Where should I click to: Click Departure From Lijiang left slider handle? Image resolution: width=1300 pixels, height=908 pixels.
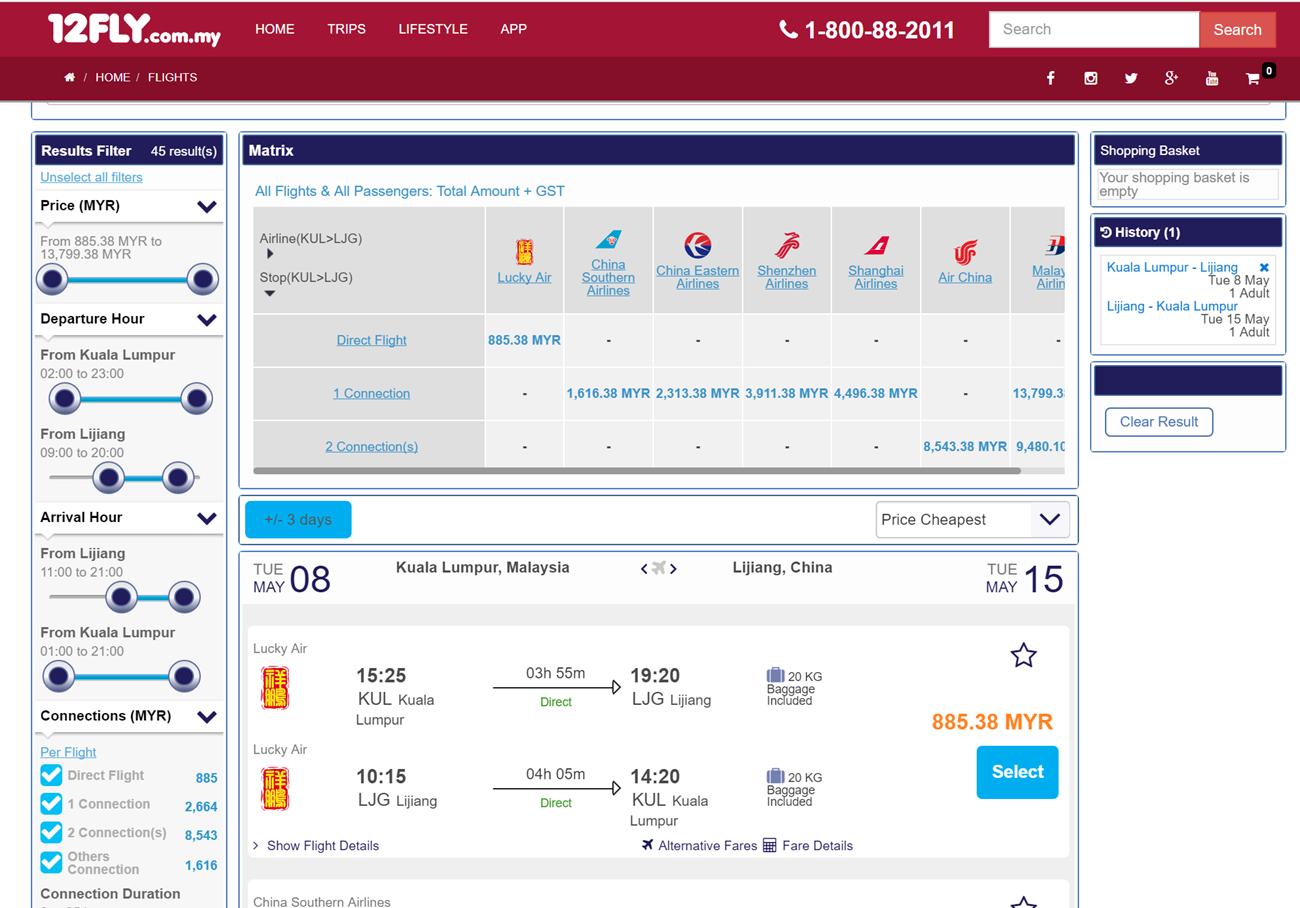[x=108, y=478]
